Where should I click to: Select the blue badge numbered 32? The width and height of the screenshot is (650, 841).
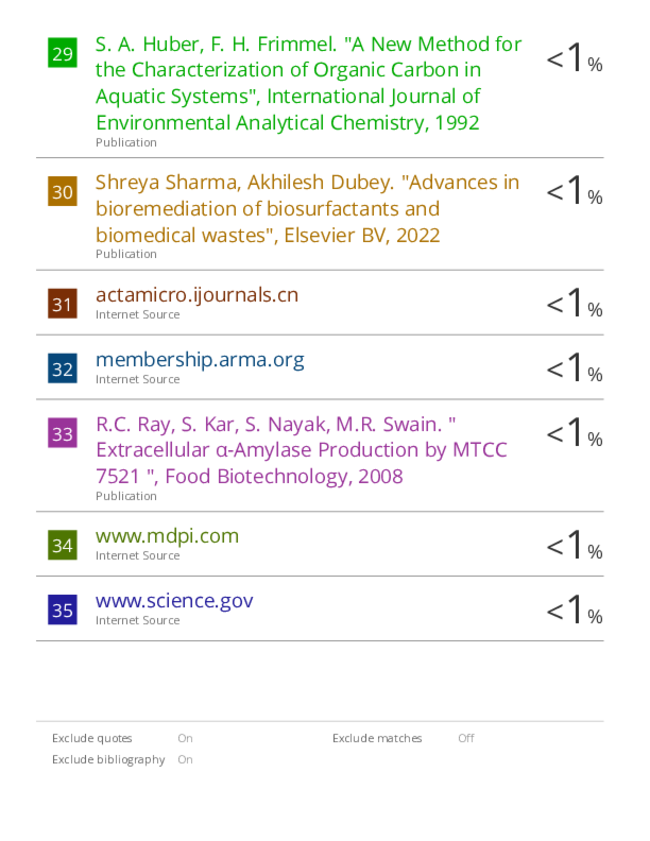click(62, 368)
